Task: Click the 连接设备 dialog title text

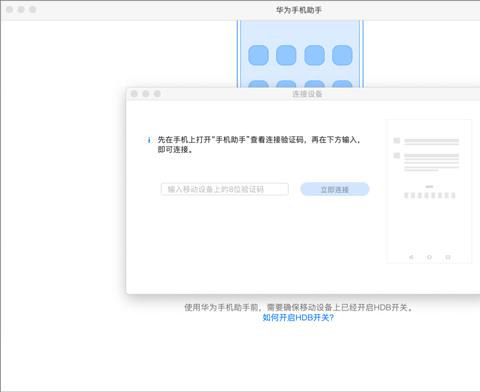Action: [x=307, y=94]
